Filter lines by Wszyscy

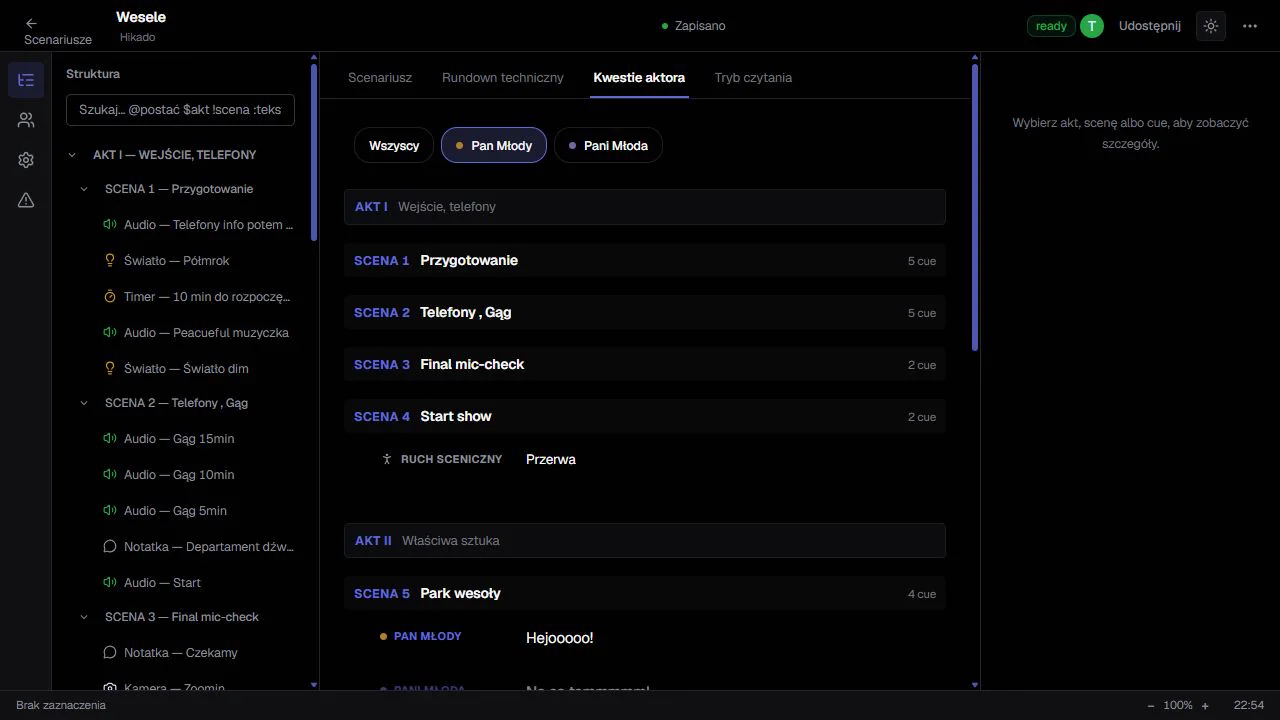pos(394,145)
